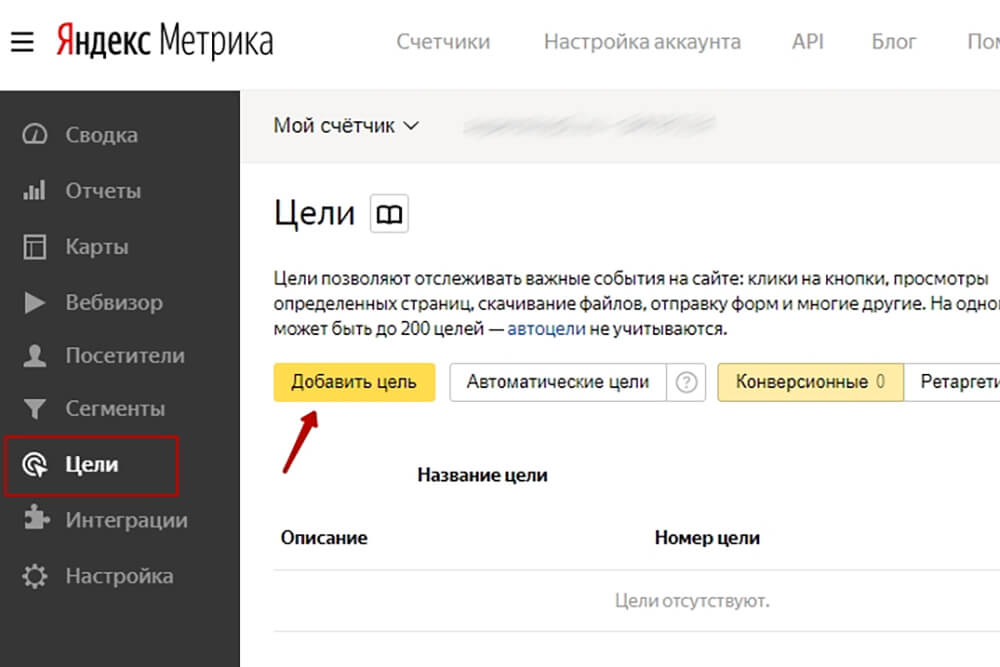Select Цели in the sidebar
The image size is (1000, 667).
(x=92, y=465)
